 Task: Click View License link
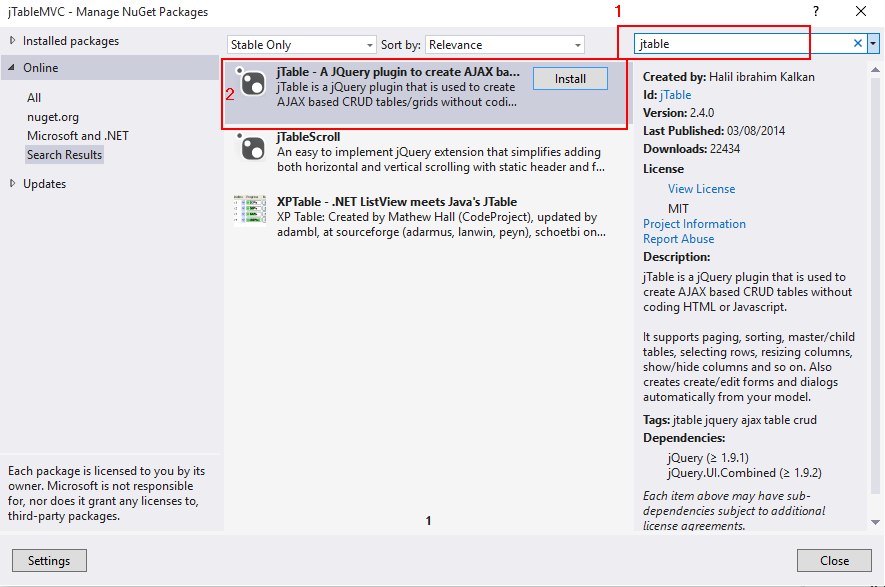702,189
